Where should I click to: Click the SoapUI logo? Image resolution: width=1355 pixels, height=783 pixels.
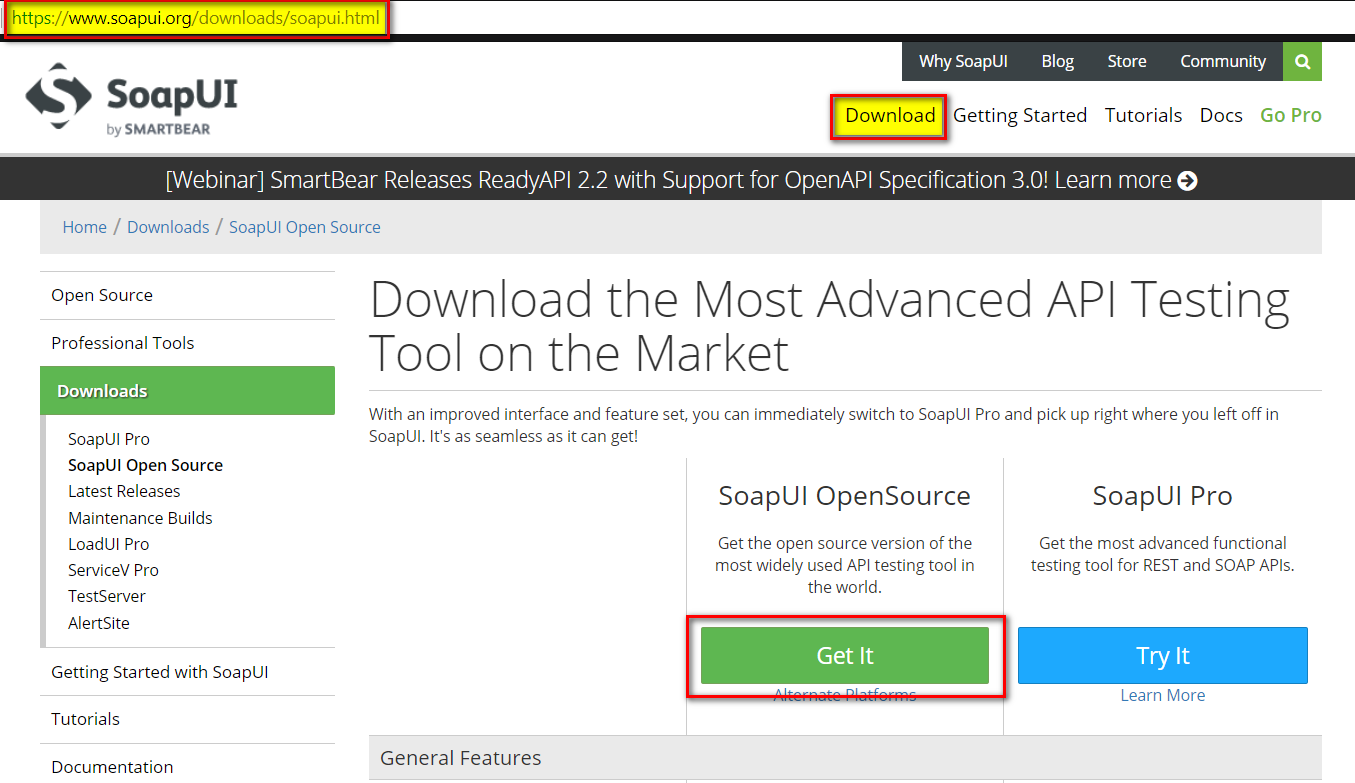(131, 99)
